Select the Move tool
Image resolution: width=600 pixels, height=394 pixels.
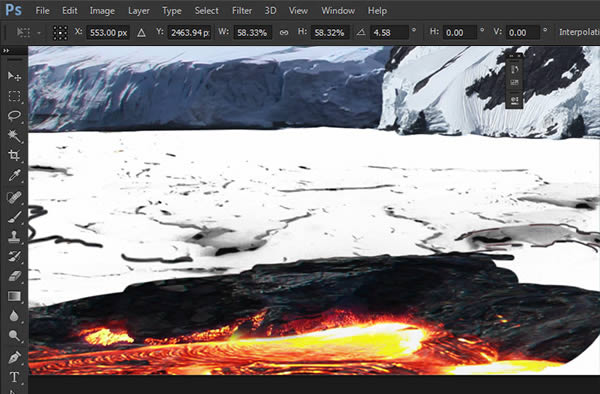[x=14, y=76]
